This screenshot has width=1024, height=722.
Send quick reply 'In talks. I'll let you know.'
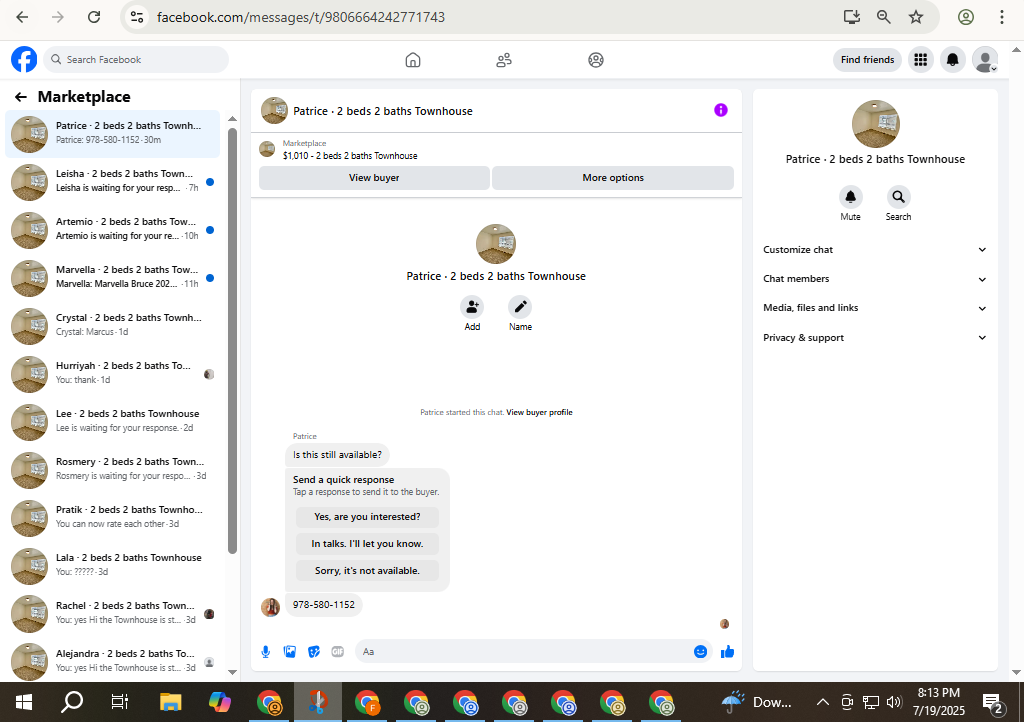point(367,544)
